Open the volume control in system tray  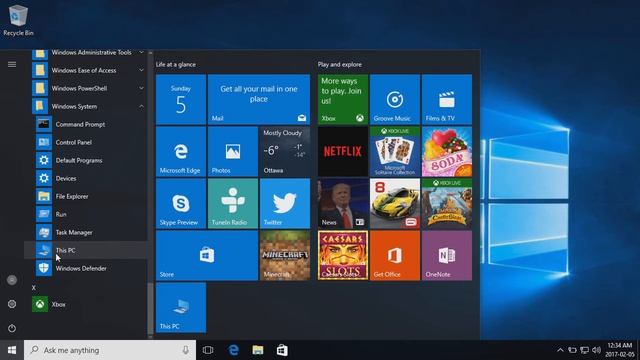click(596, 350)
